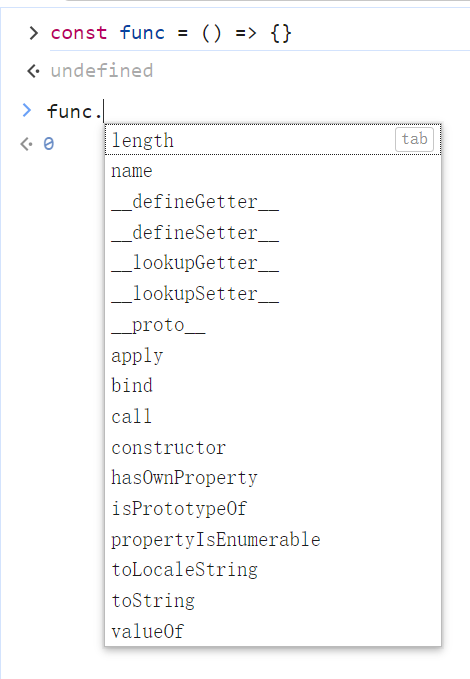Select toLocaleString suggestion

[273, 570]
